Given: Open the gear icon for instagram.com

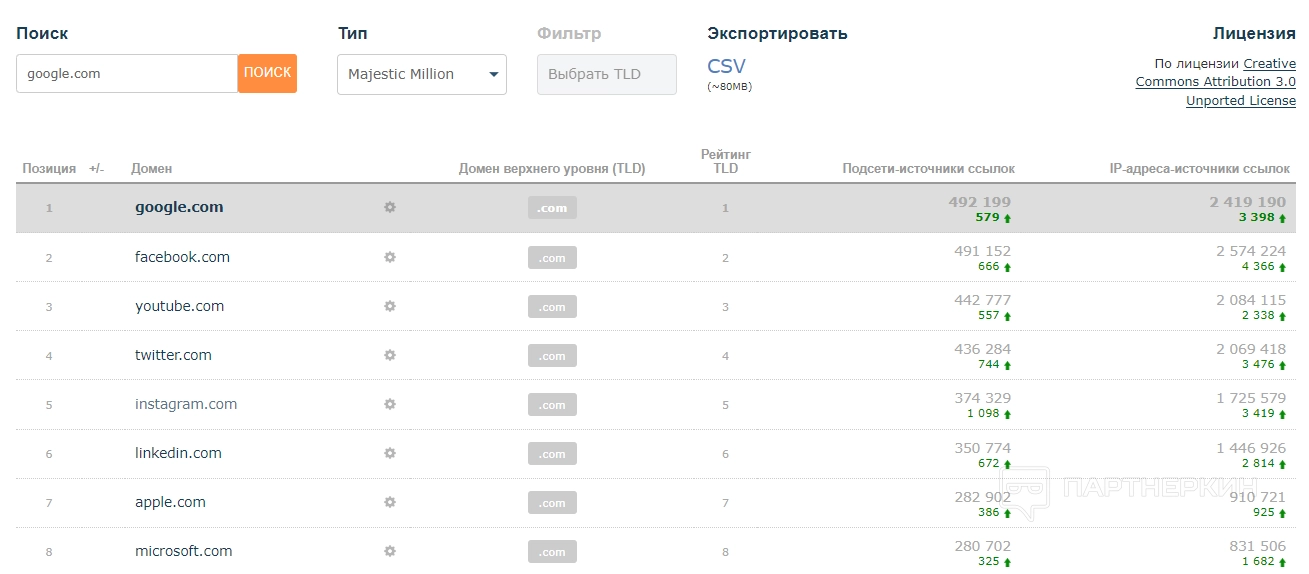Looking at the screenshot, I should (390, 404).
